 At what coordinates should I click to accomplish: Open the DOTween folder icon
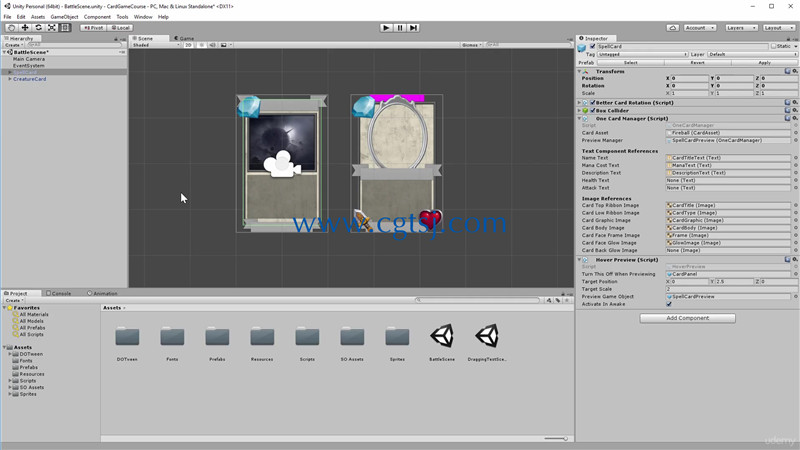[x=127, y=336]
